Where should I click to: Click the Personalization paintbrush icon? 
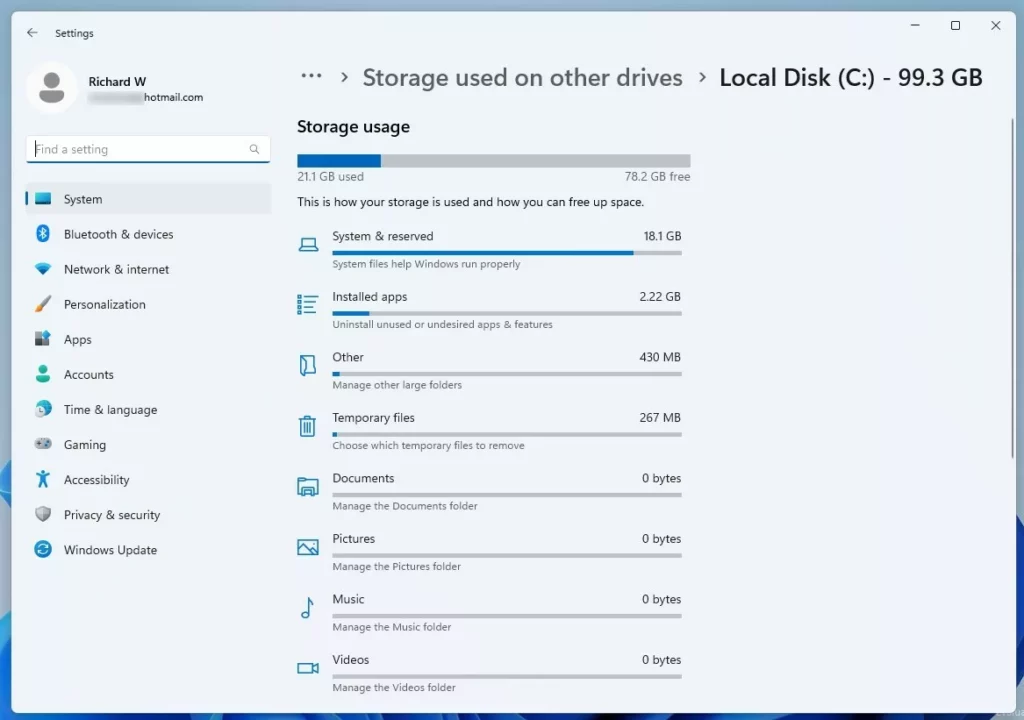tap(43, 304)
